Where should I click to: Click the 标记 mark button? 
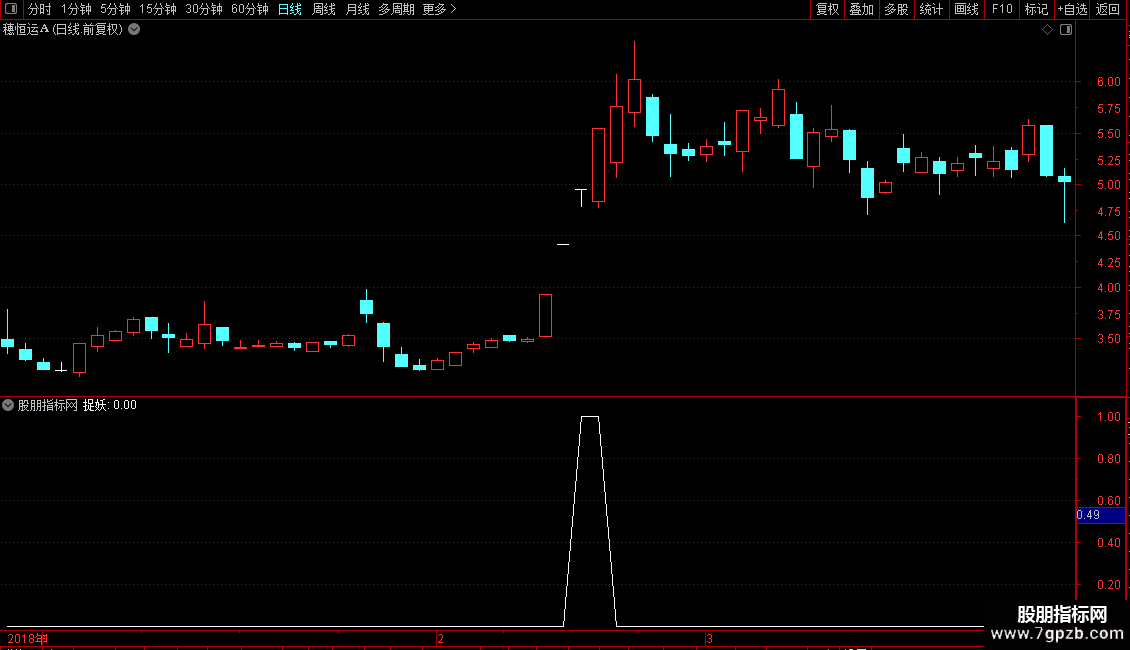(x=1036, y=9)
